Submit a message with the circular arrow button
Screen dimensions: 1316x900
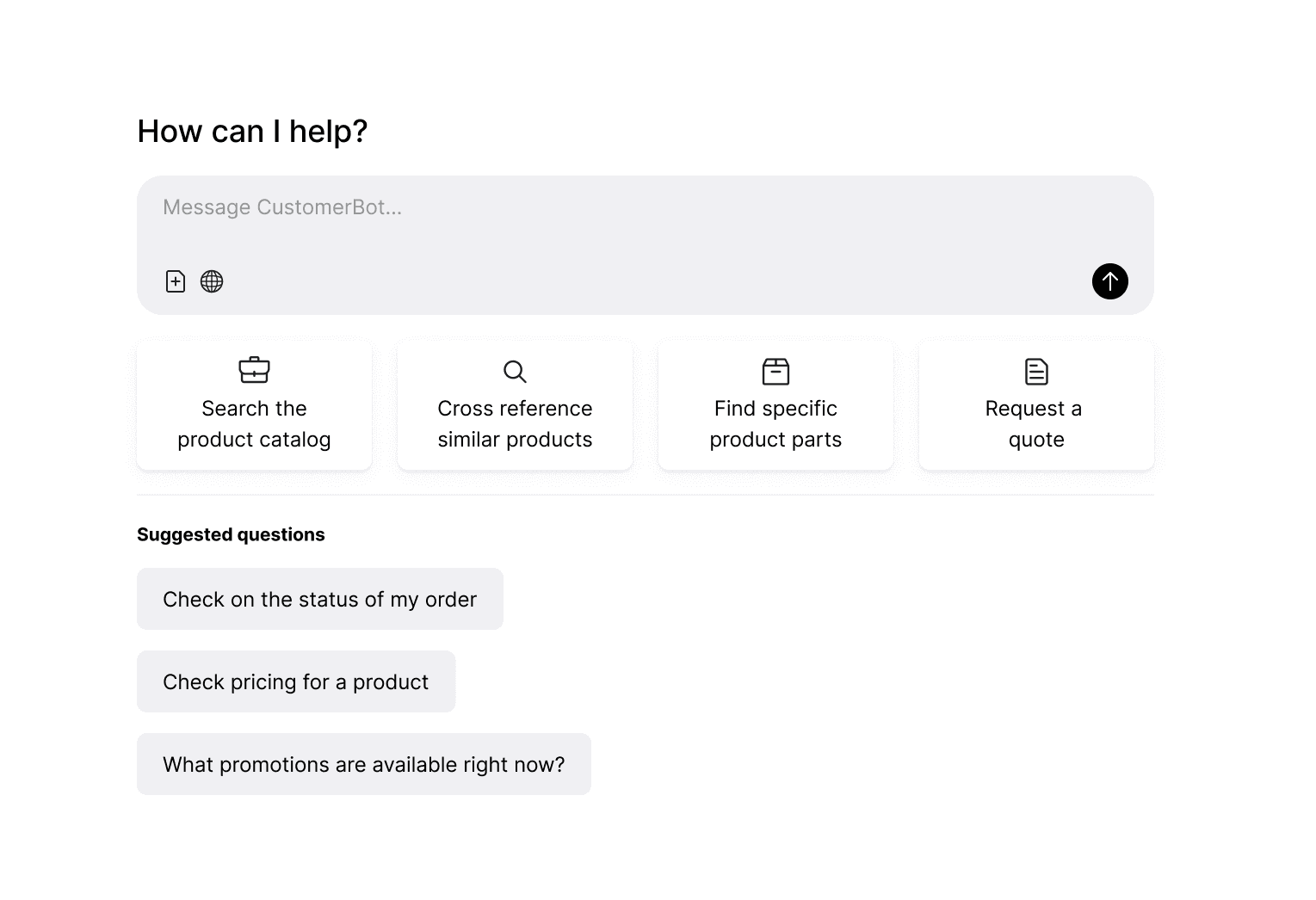(x=1109, y=281)
